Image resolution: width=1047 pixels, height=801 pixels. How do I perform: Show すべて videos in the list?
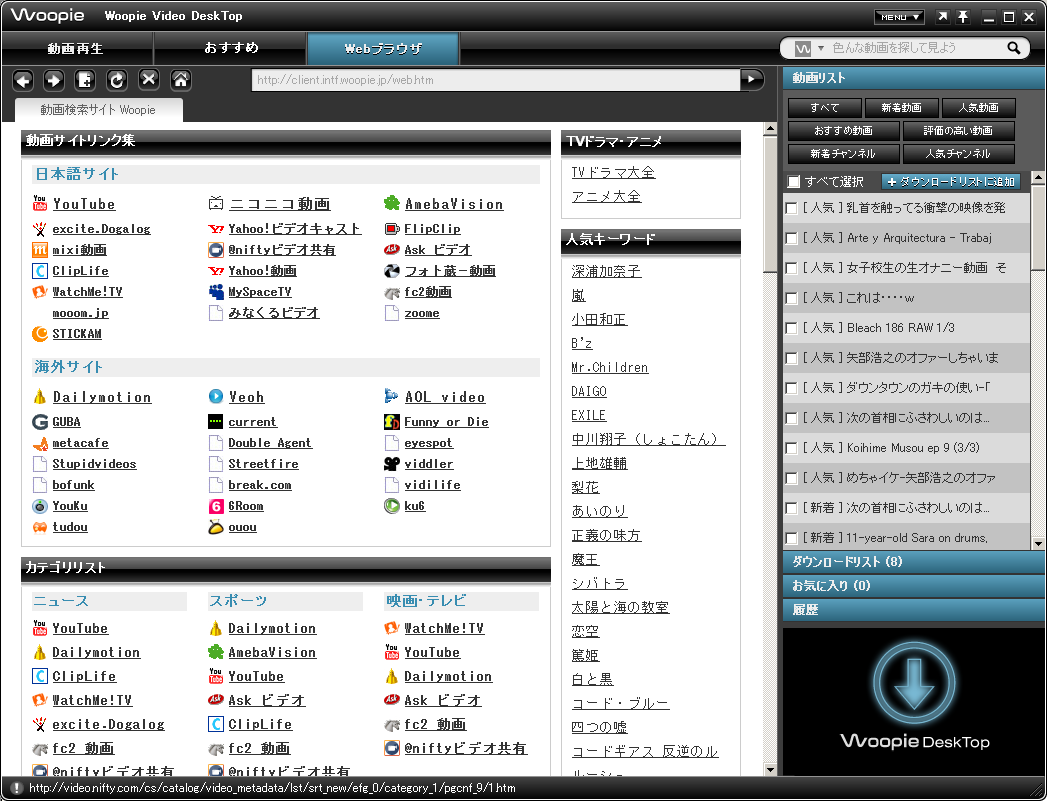click(825, 107)
